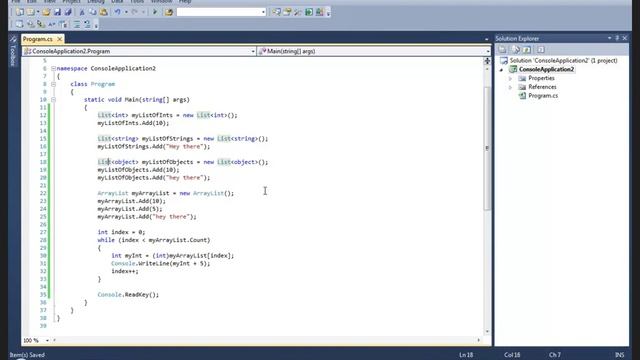640x360 pixels.
Task: Expand the Properties folder arrow
Action: (x=510, y=78)
